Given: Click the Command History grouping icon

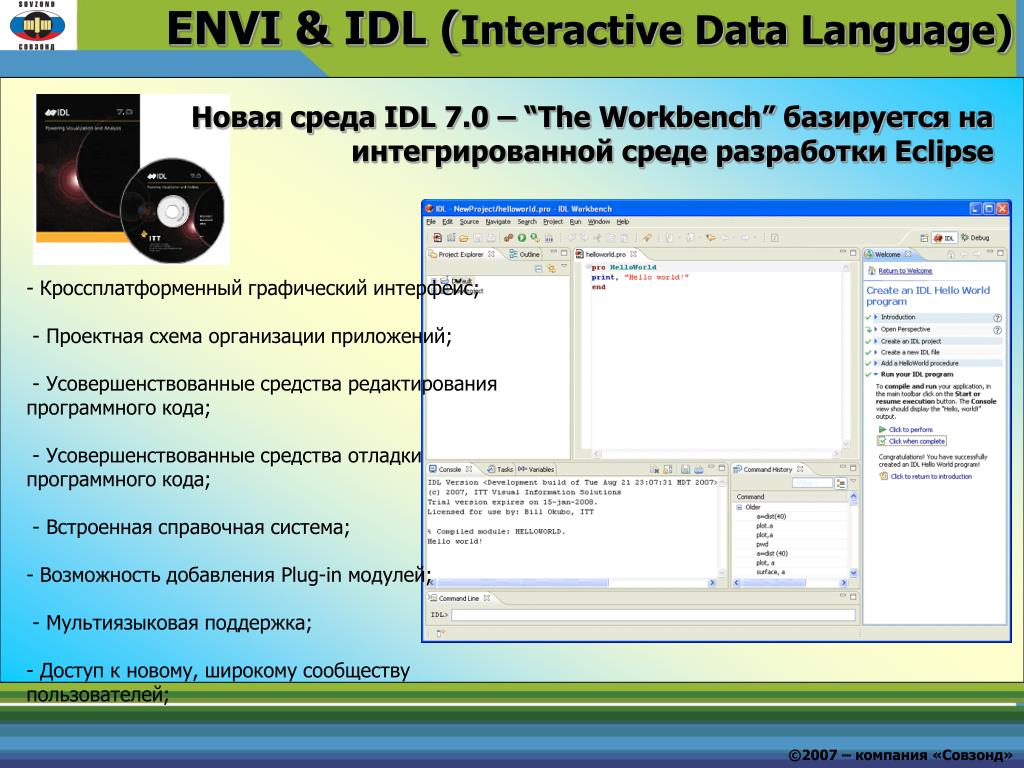Looking at the screenshot, I should coord(840,483).
